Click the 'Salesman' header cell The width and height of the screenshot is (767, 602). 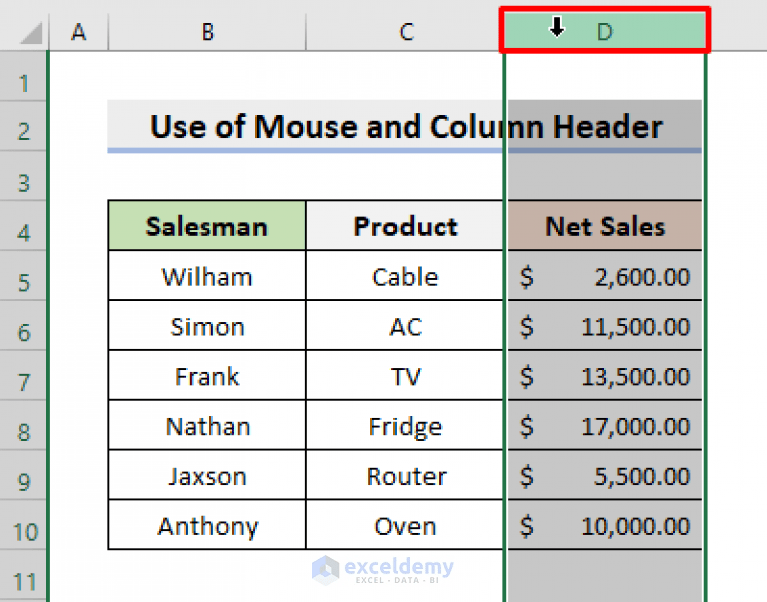point(207,226)
